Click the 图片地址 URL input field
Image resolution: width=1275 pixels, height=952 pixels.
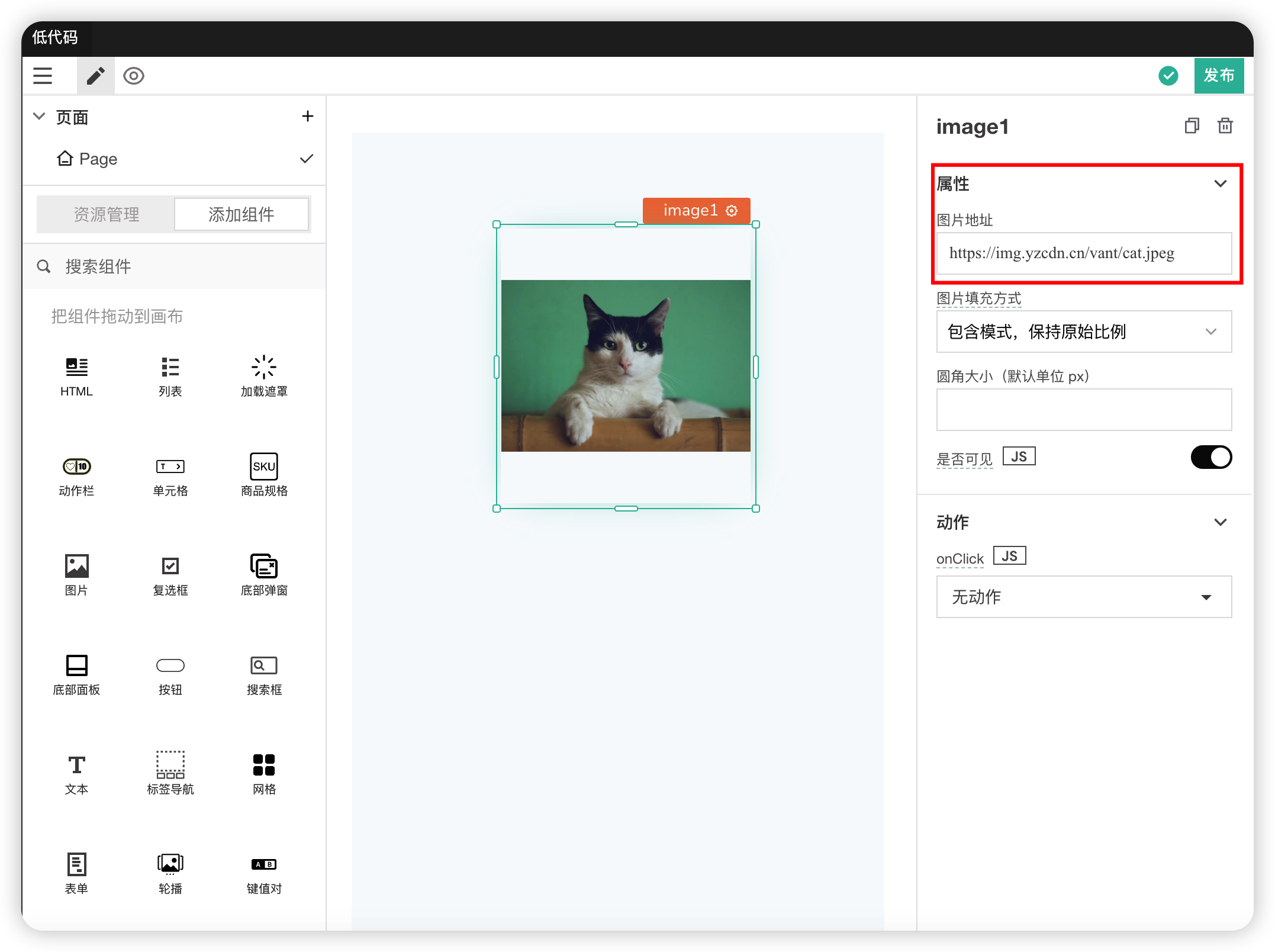point(1083,253)
